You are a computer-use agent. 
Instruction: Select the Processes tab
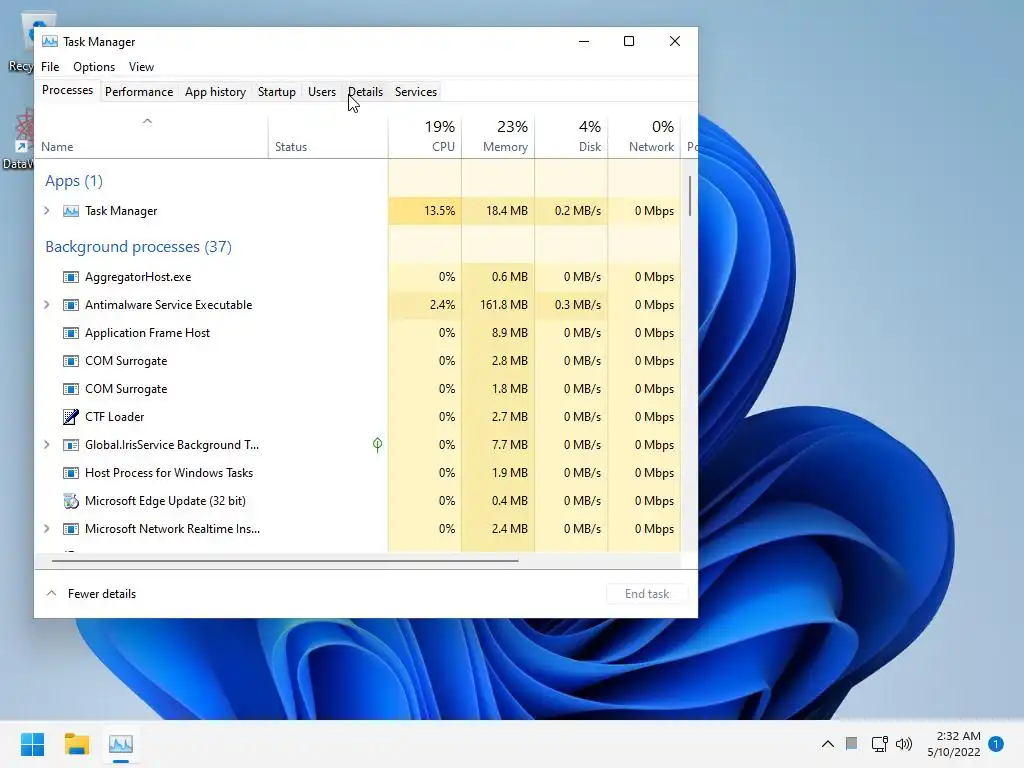click(x=67, y=90)
